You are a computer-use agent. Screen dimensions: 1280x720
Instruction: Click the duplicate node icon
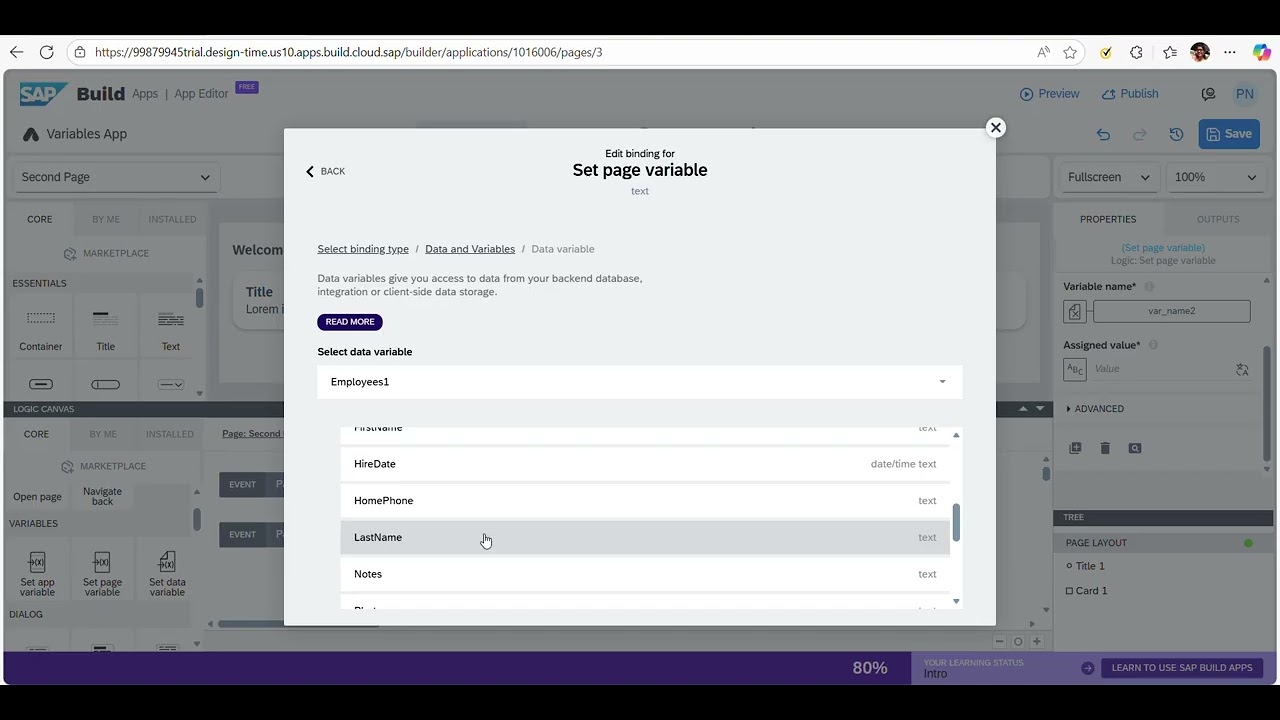pyautogui.click(x=1075, y=448)
